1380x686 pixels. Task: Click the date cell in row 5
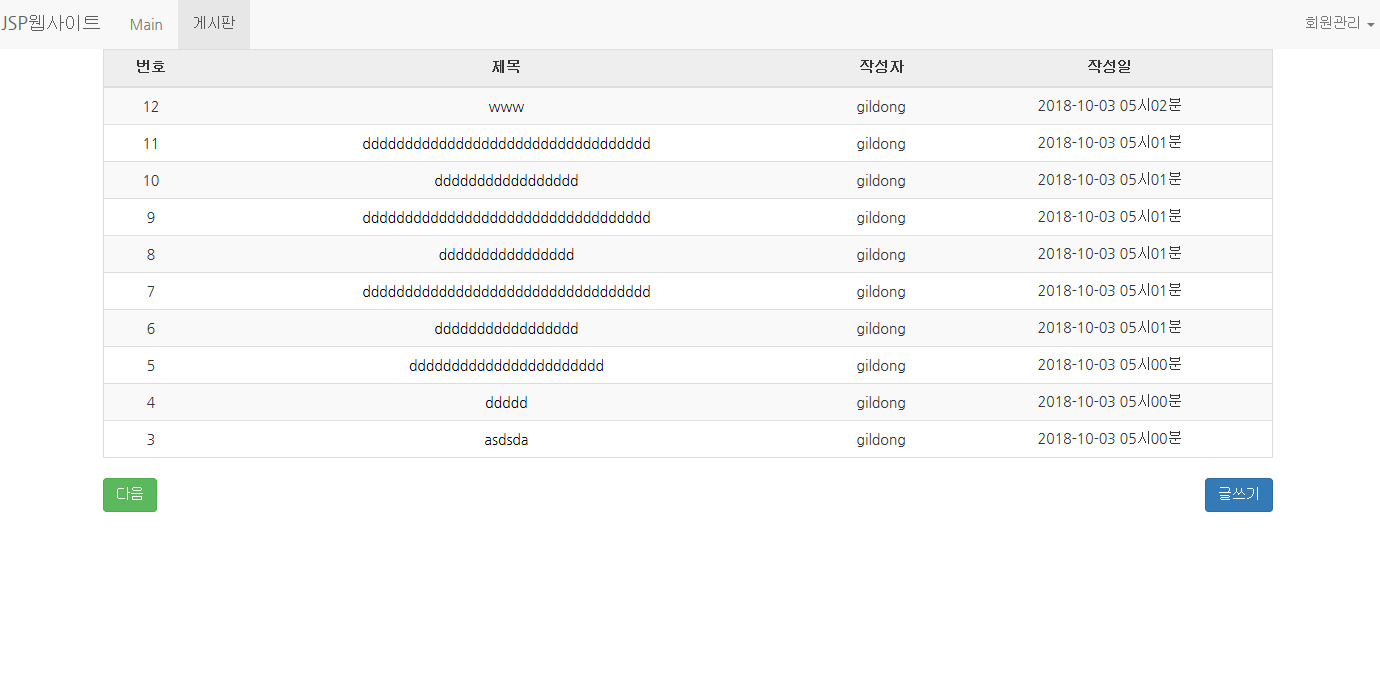1109,364
